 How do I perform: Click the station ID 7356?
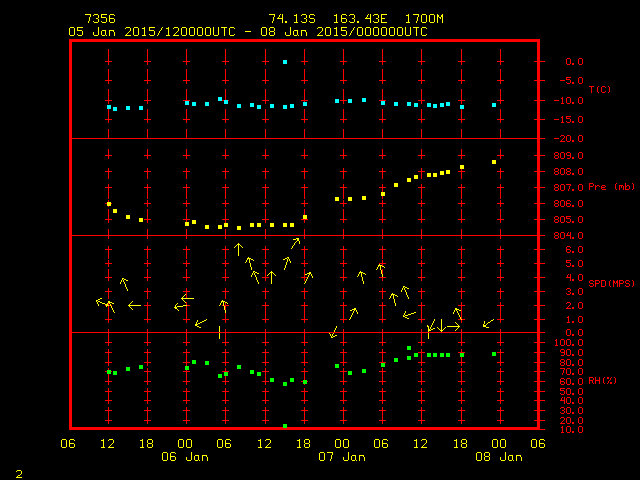coord(100,19)
